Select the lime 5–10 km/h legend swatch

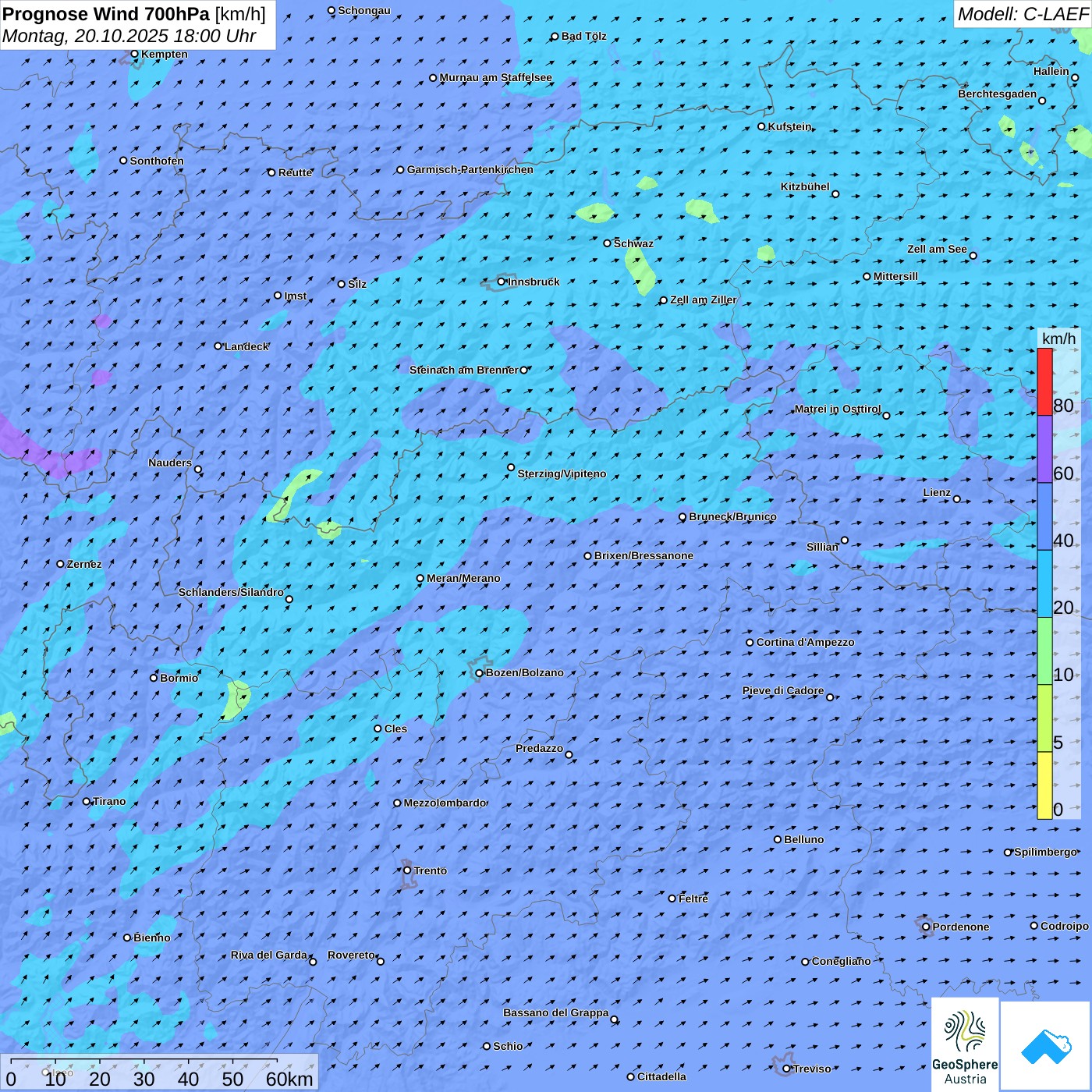(x=1044, y=718)
